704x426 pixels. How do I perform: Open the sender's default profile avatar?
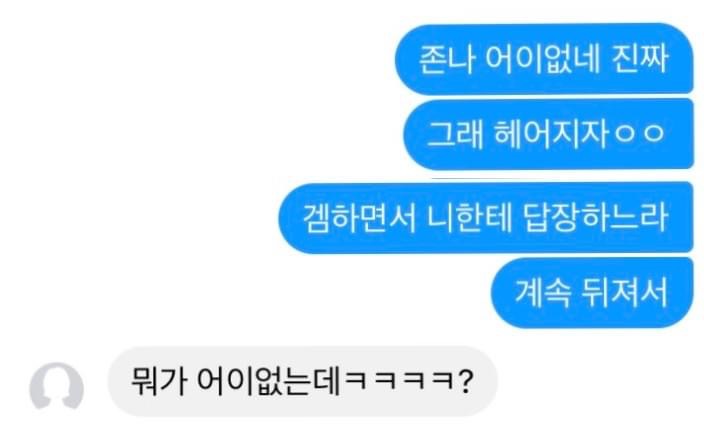(x=57, y=386)
